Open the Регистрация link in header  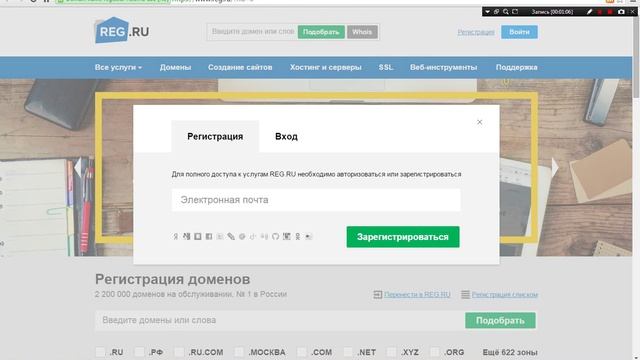click(x=476, y=32)
